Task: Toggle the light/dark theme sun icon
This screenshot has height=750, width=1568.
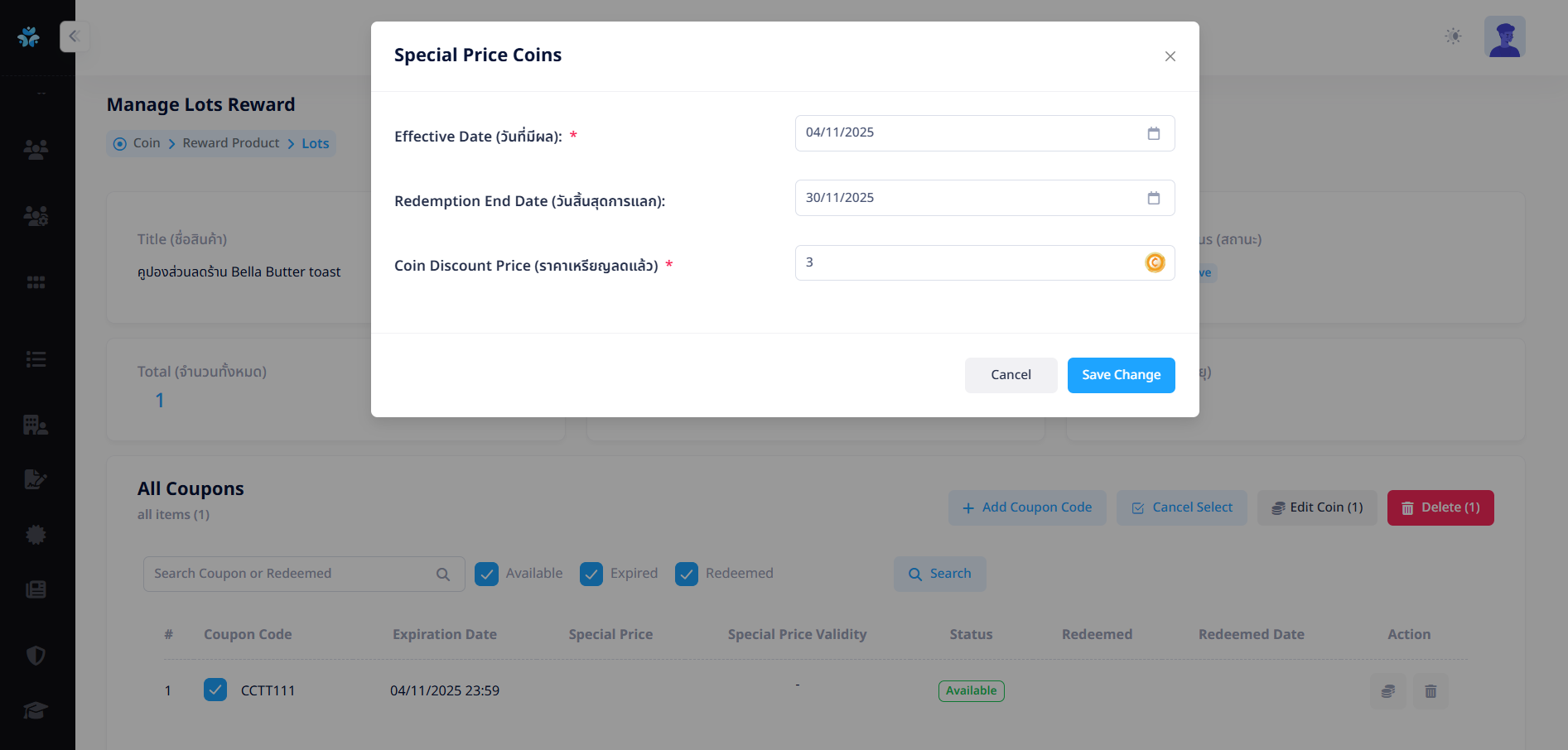Action: 1453,36
